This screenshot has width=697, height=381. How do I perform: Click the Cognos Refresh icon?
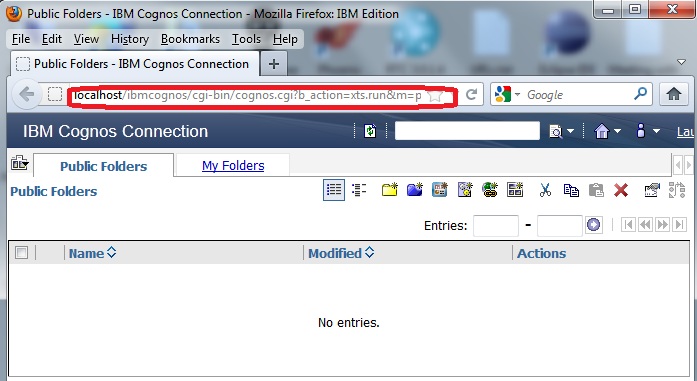pos(370,131)
